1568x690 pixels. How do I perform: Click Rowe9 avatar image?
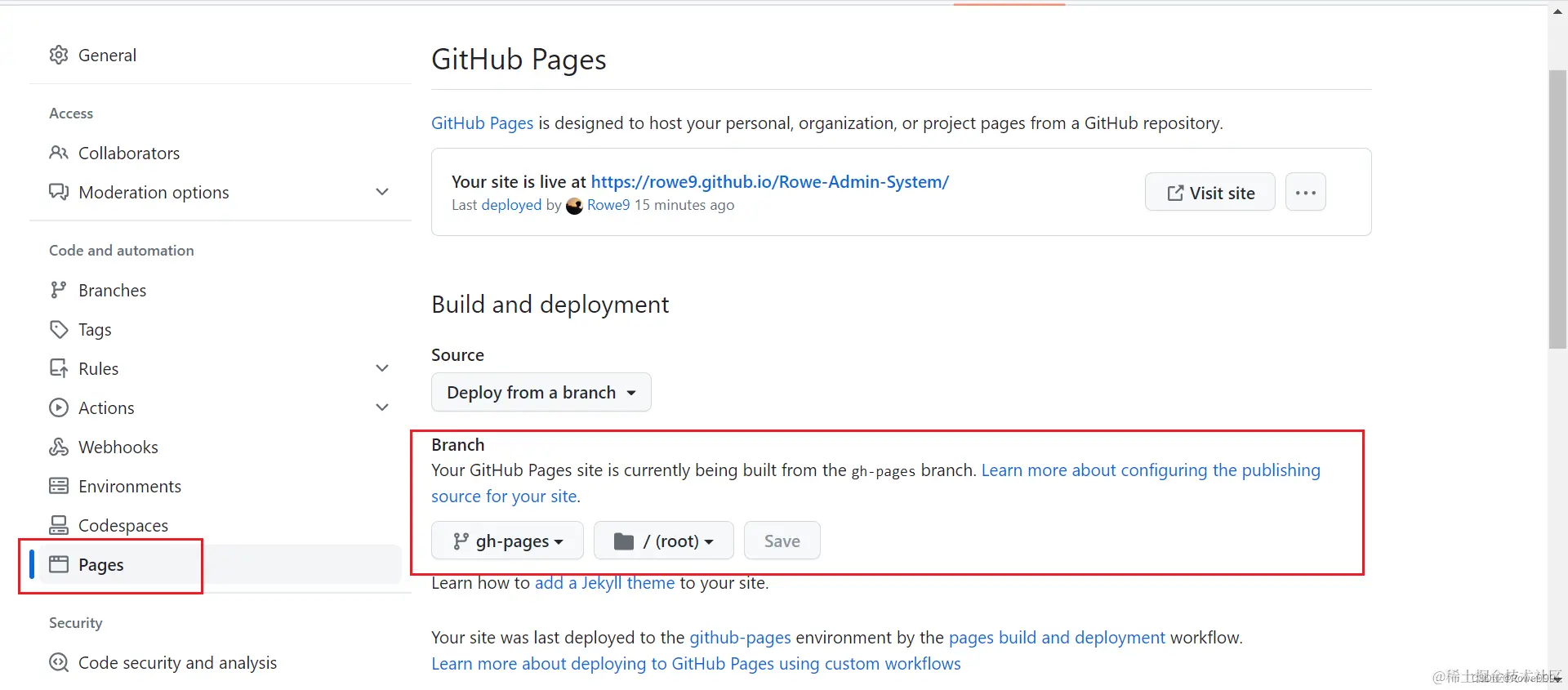point(574,206)
